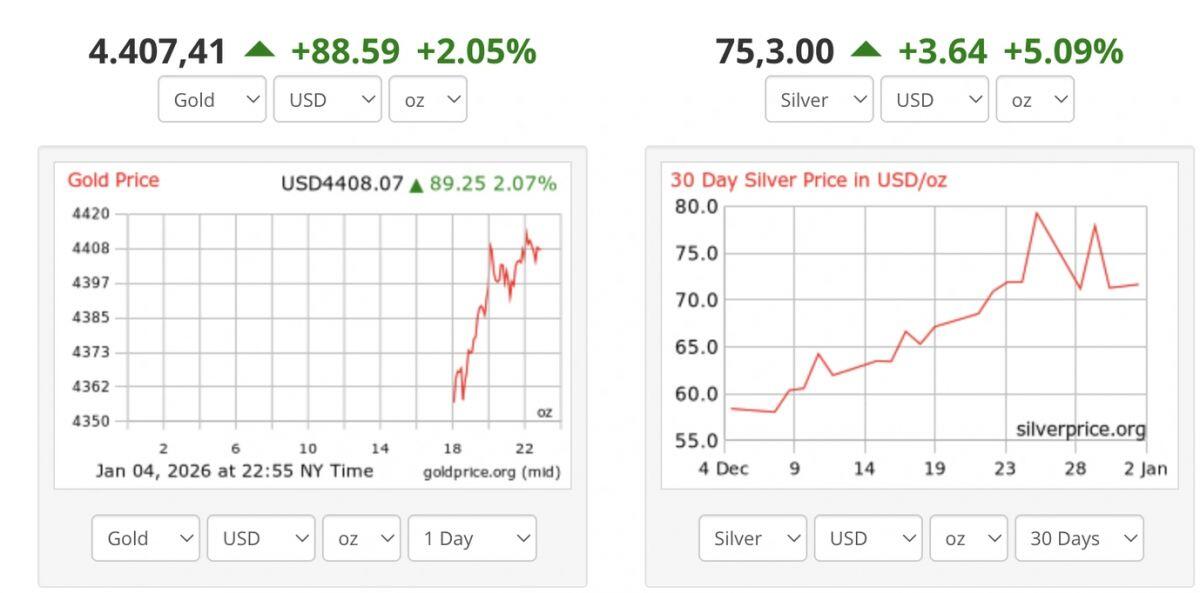Open the Gold metal dropdown above the gold chart
Screen dimensions: 1200x593
[212, 100]
